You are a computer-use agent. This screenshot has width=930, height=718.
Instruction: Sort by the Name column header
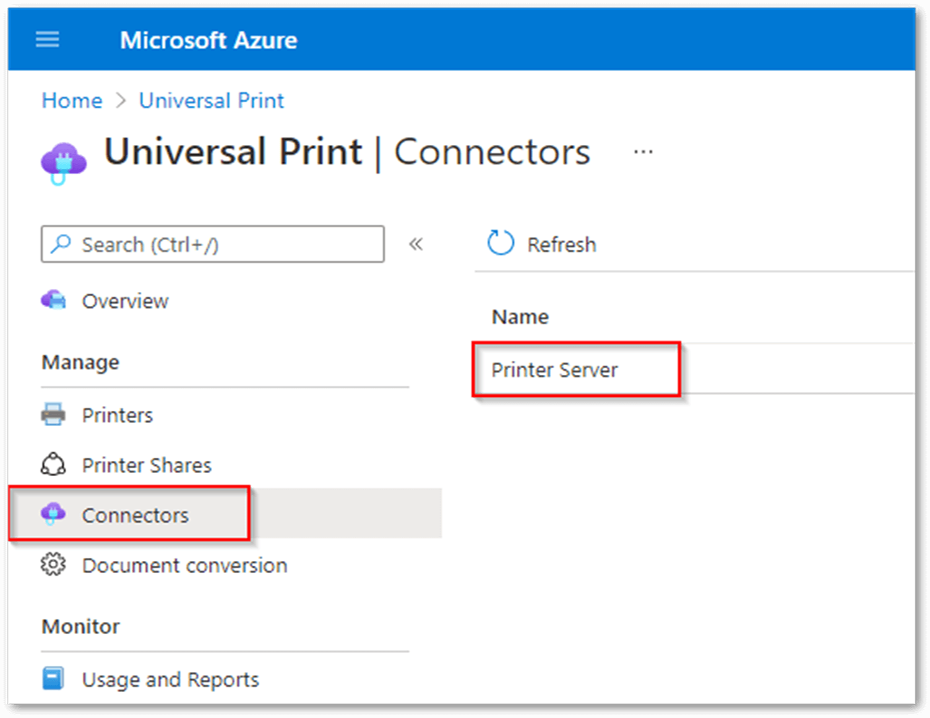(x=520, y=317)
